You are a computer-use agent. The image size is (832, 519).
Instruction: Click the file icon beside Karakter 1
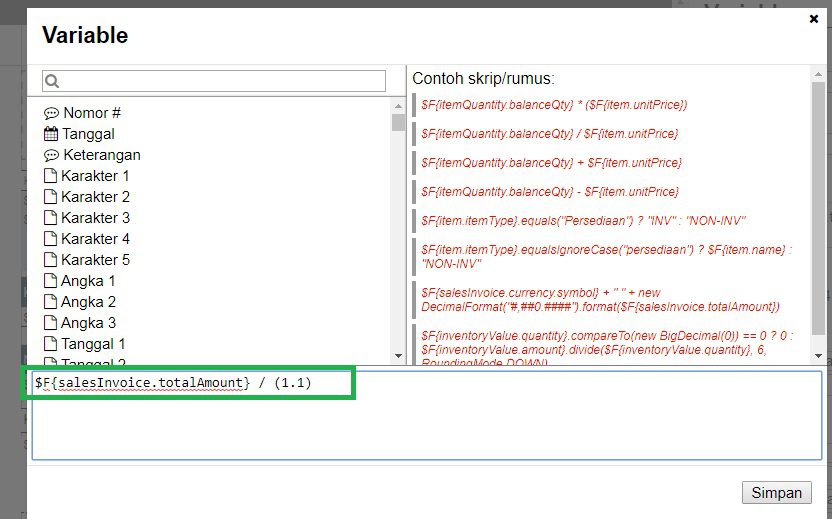point(50,176)
